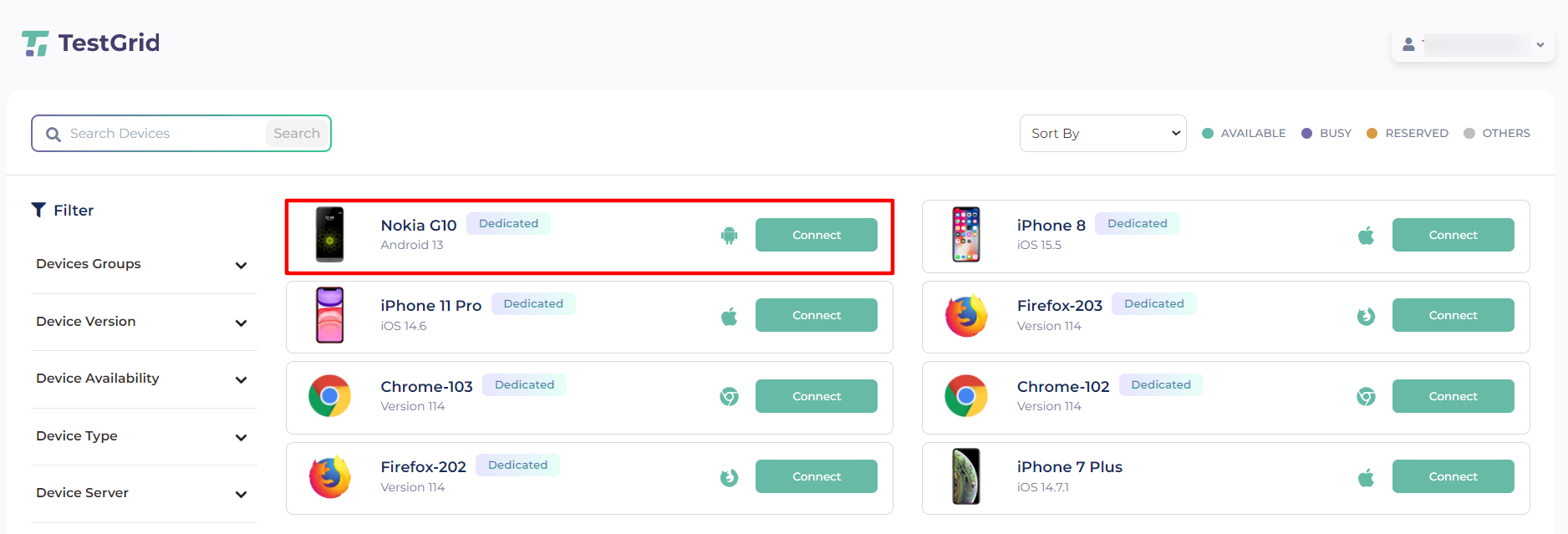Click the iPhone 11 Pro device image

[329, 315]
